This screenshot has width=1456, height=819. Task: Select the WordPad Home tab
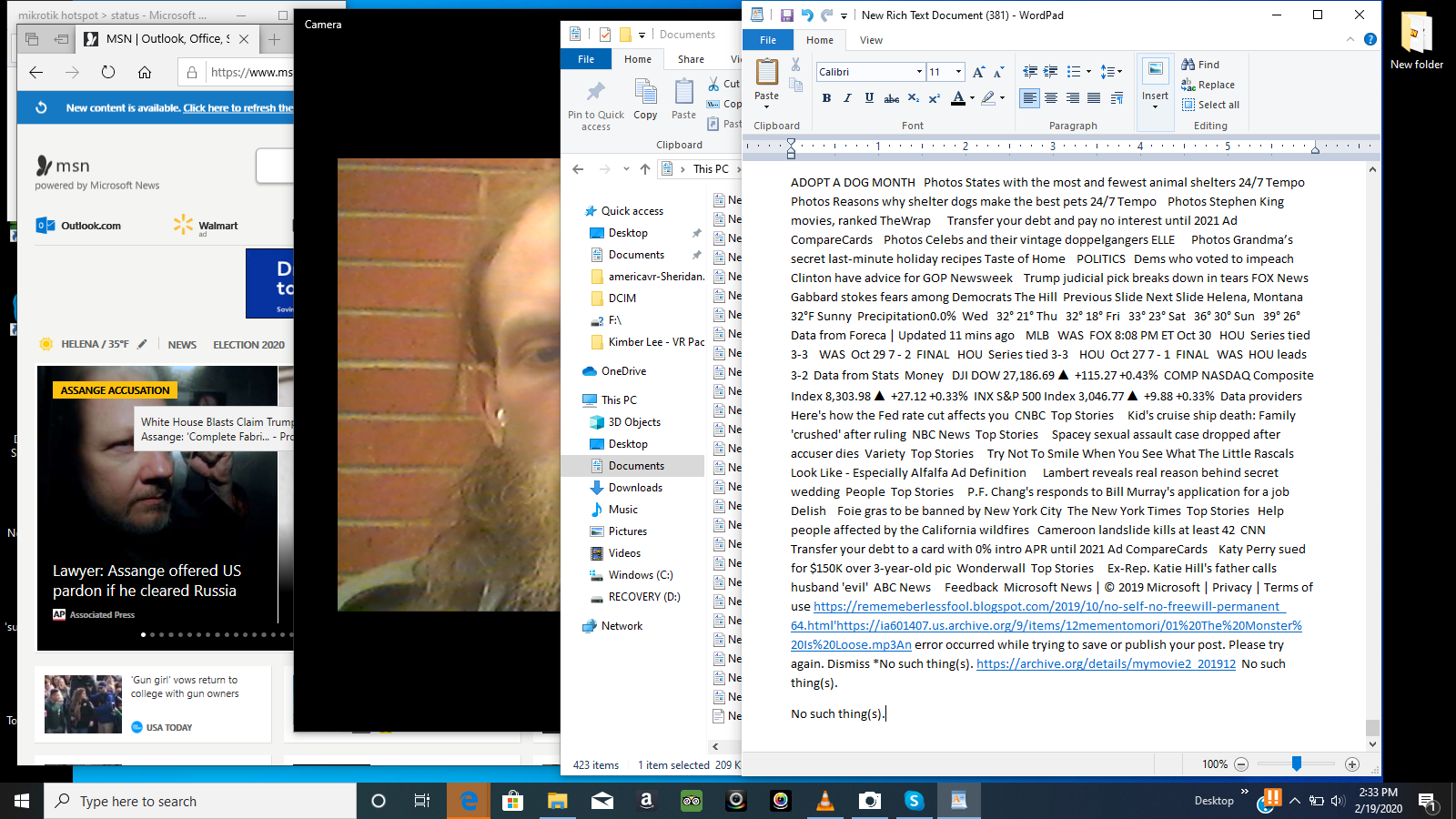tap(820, 40)
